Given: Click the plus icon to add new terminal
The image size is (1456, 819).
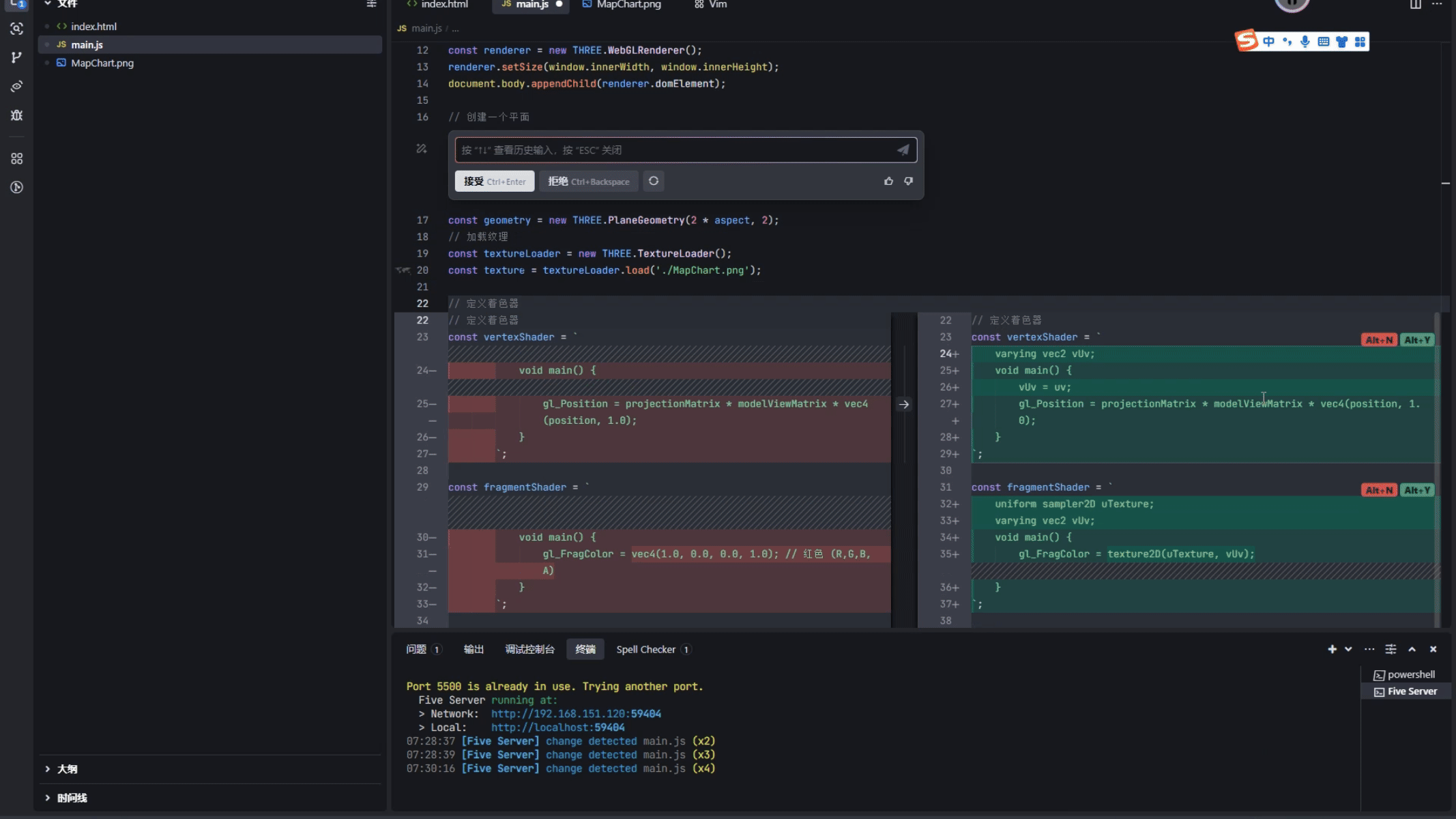Looking at the screenshot, I should 1332,649.
